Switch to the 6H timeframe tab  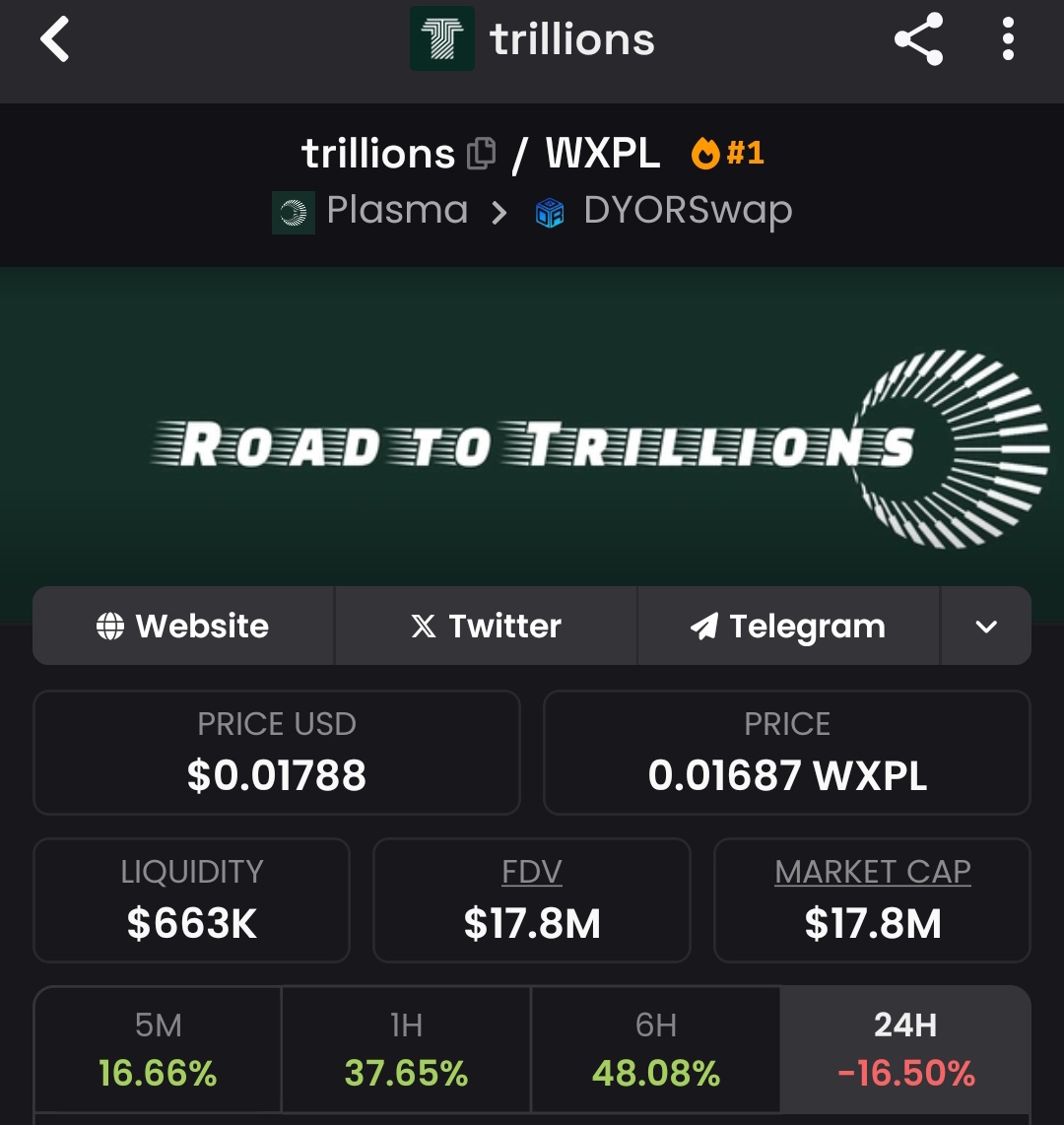click(x=655, y=1051)
